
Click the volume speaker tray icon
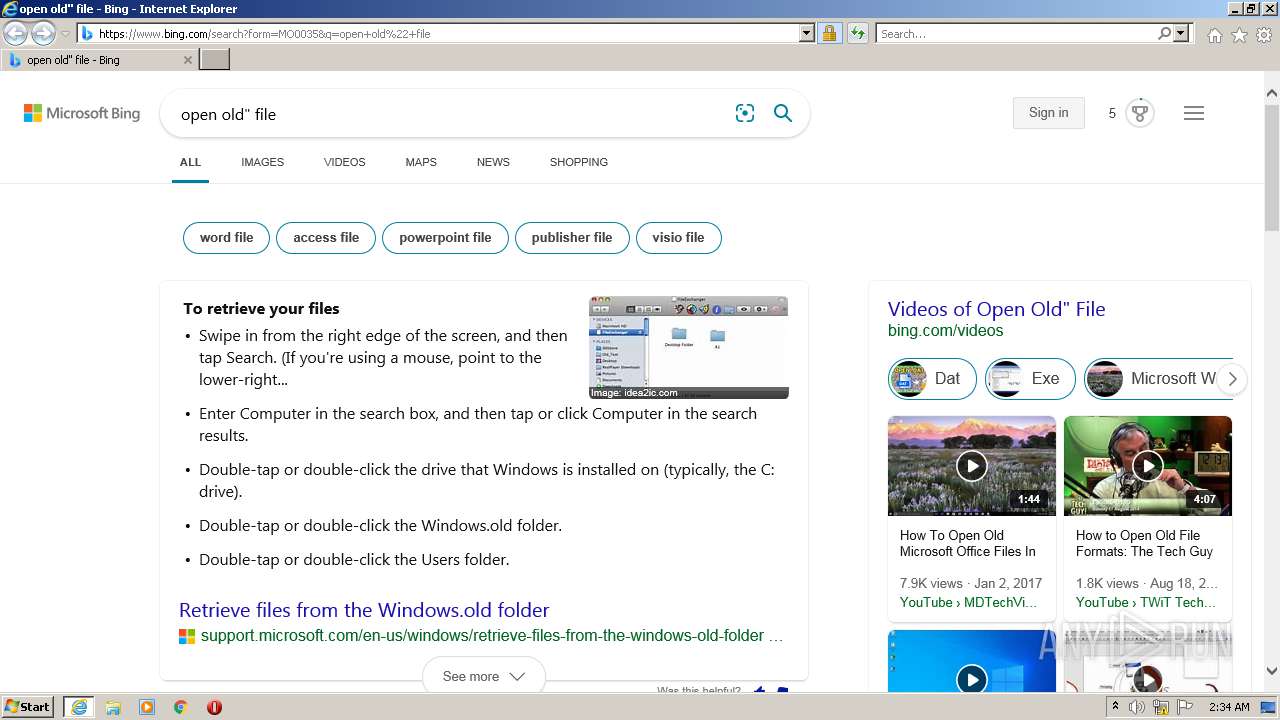point(1137,707)
